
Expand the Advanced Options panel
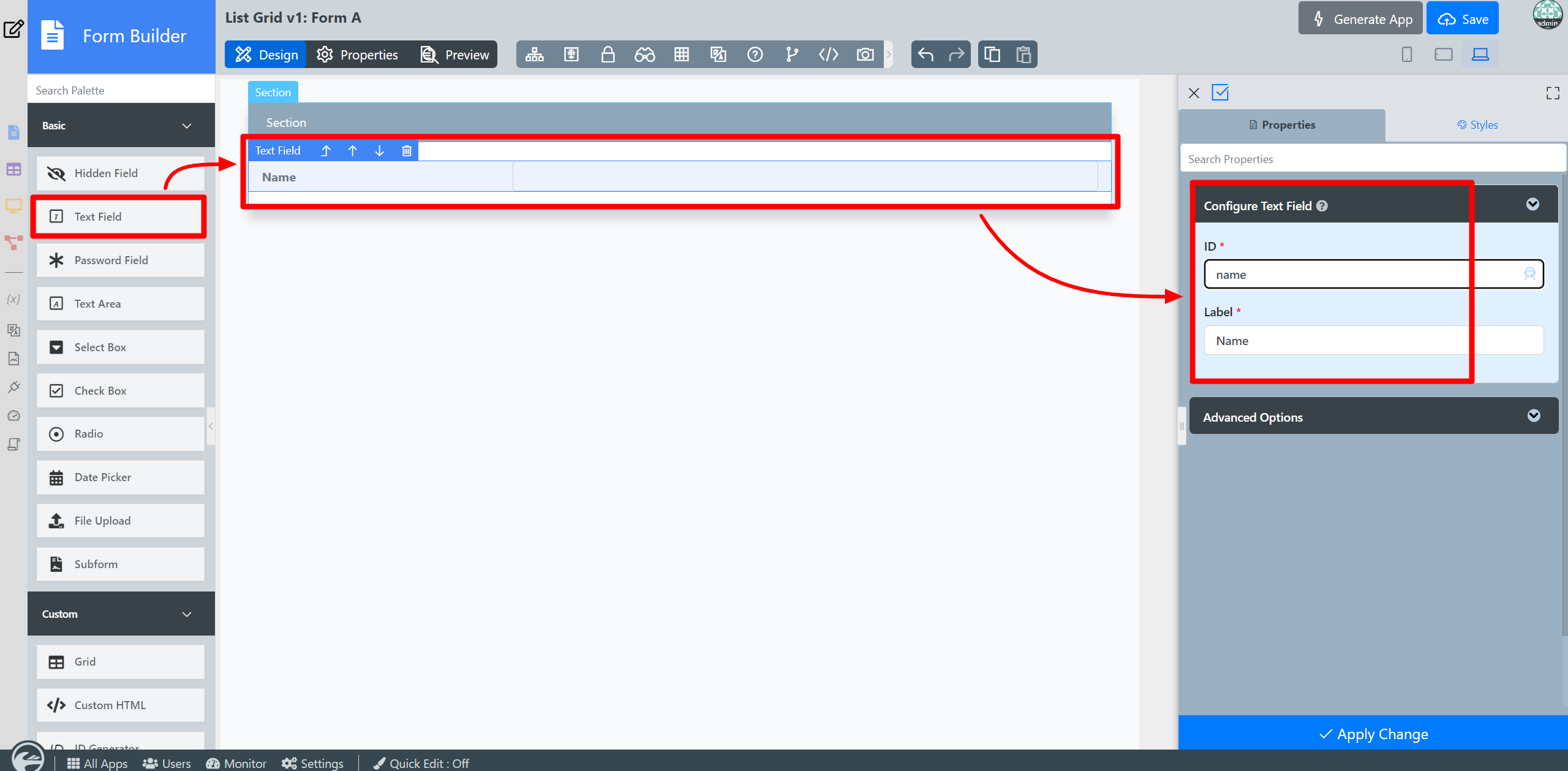(x=1533, y=416)
